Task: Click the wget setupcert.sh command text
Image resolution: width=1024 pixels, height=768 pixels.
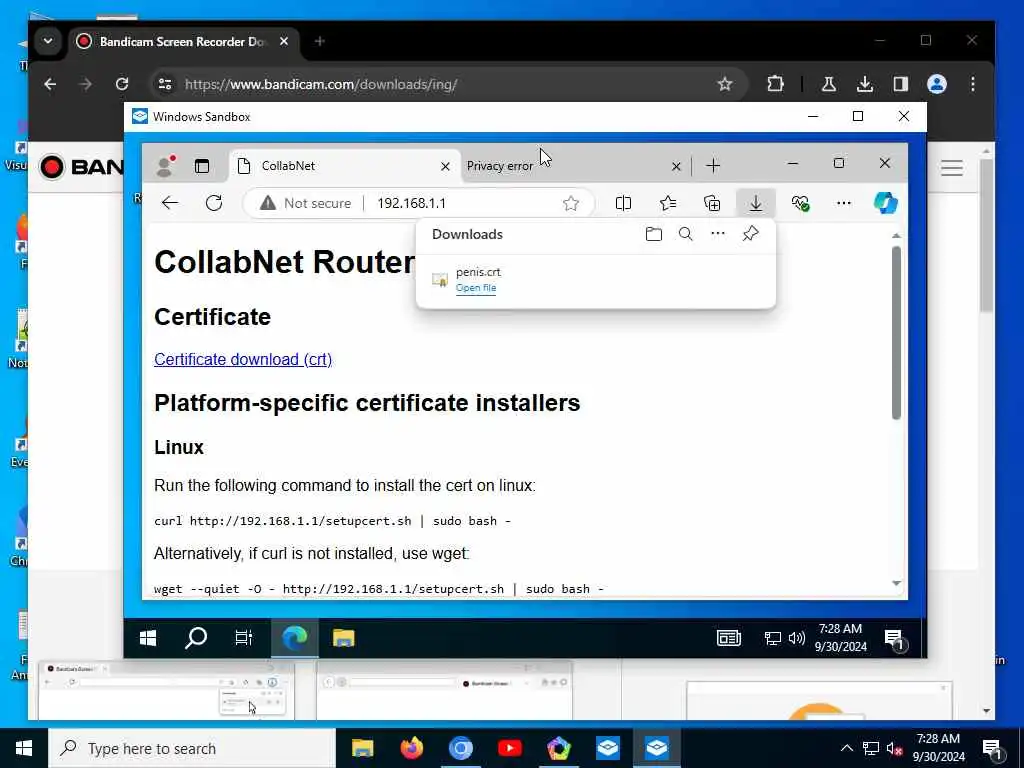Action: click(x=379, y=588)
